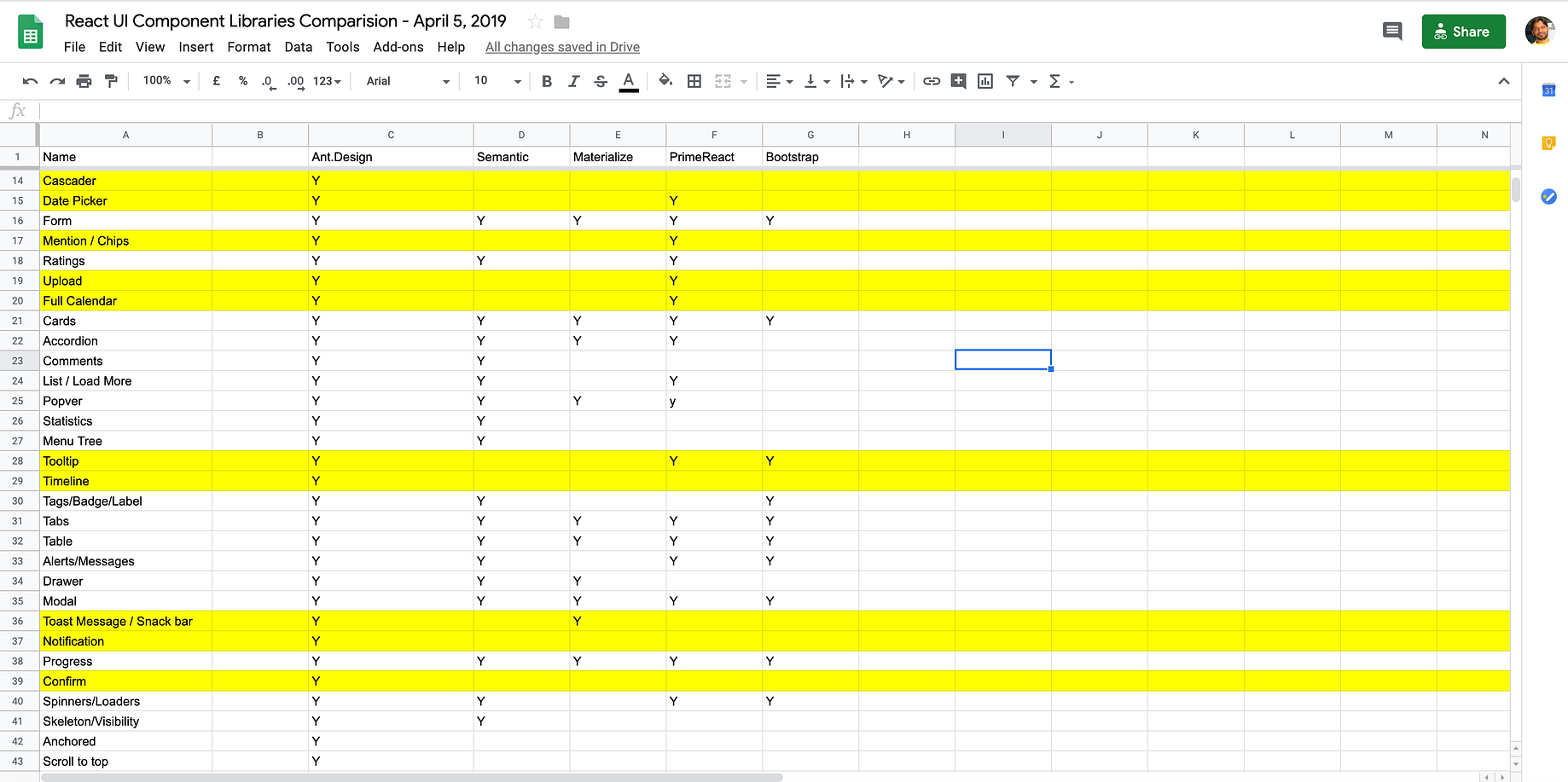Image resolution: width=1568 pixels, height=782 pixels.
Task: Select the 'PrimeReact' header cell
Action: coord(714,157)
